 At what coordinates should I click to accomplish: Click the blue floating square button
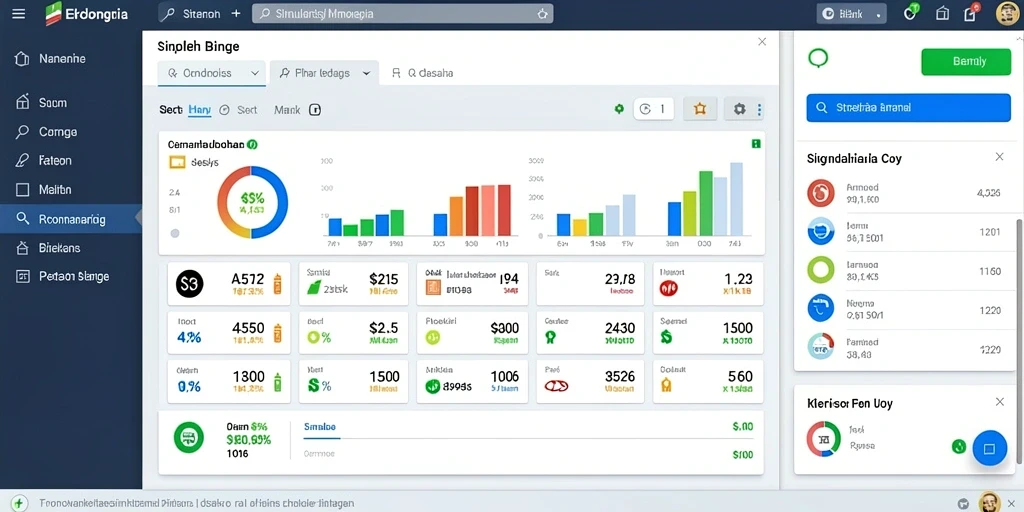(x=989, y=448)
